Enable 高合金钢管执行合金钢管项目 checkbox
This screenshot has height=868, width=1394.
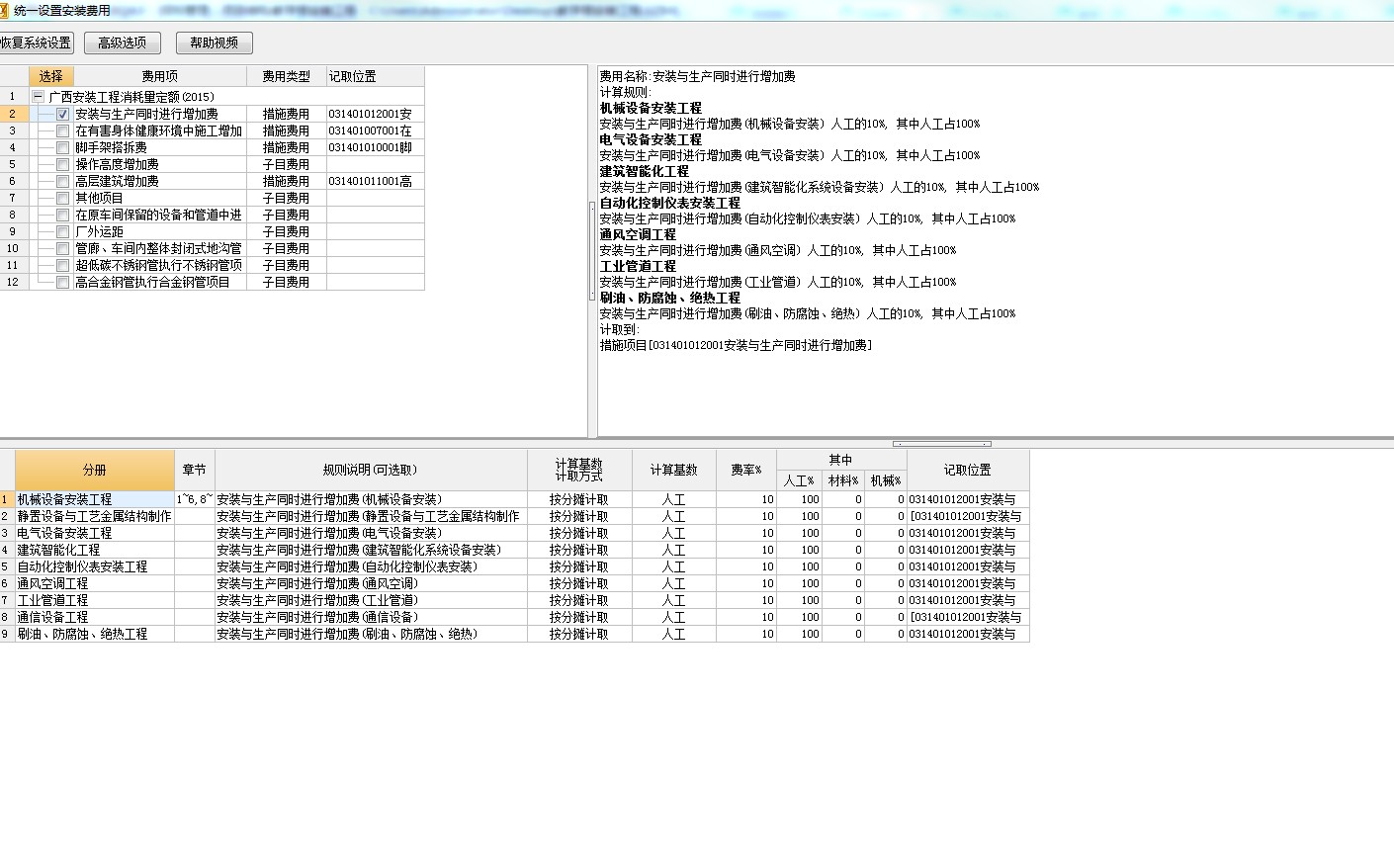[x=63, y=282]
